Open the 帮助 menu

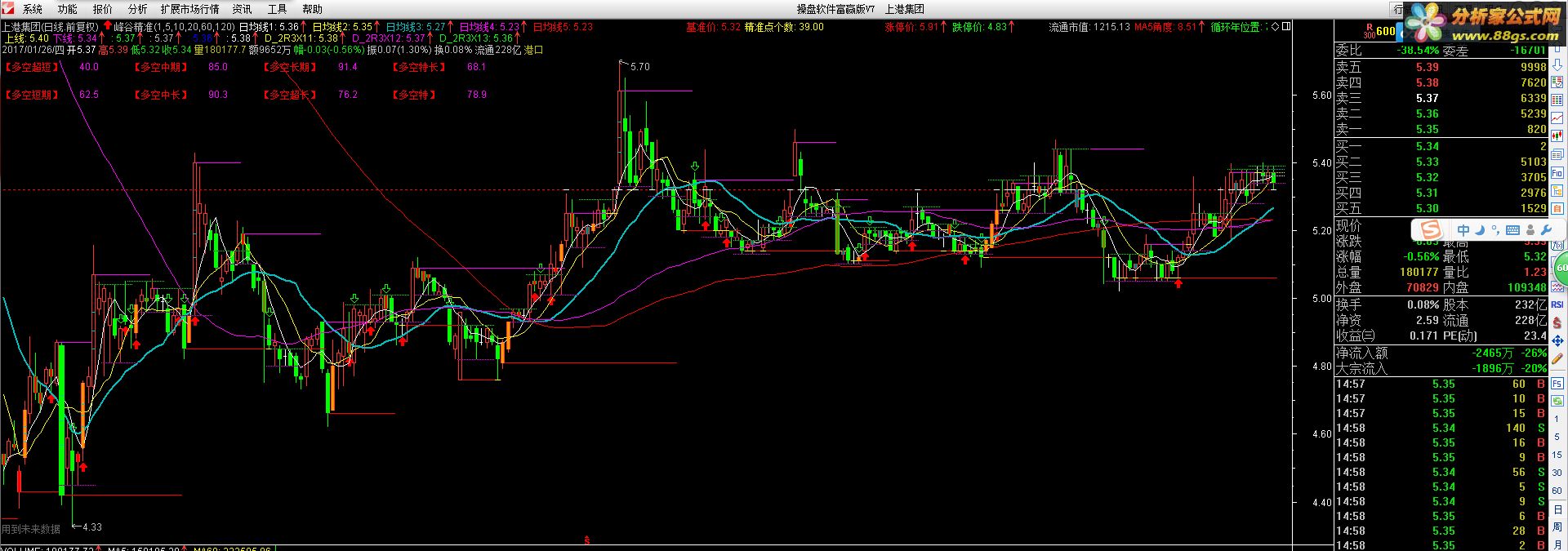(x=312, y=9)
